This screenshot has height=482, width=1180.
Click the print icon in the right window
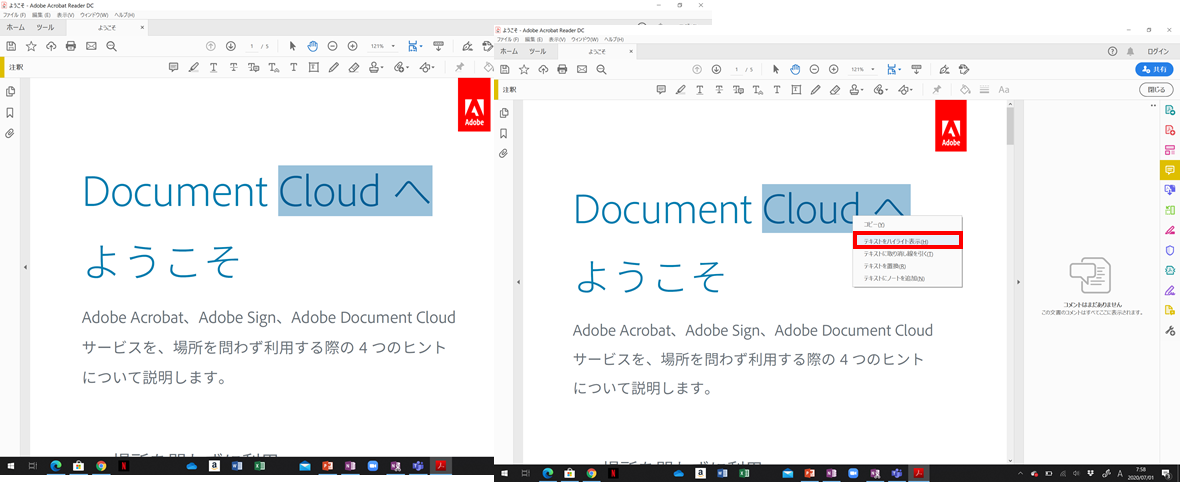[562, 69]
